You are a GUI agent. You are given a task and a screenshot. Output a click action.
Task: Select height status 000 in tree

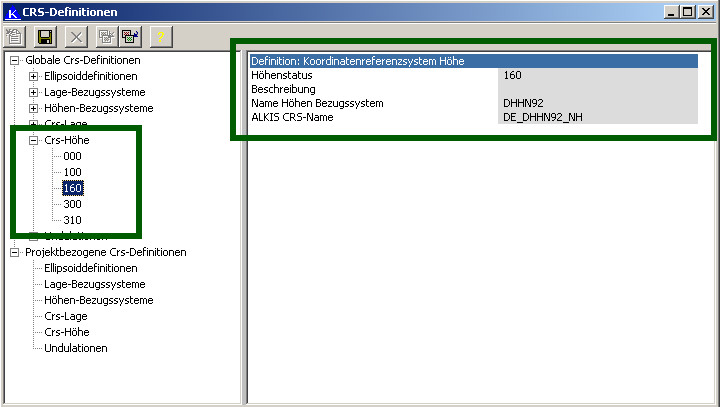tap(72, 156)
